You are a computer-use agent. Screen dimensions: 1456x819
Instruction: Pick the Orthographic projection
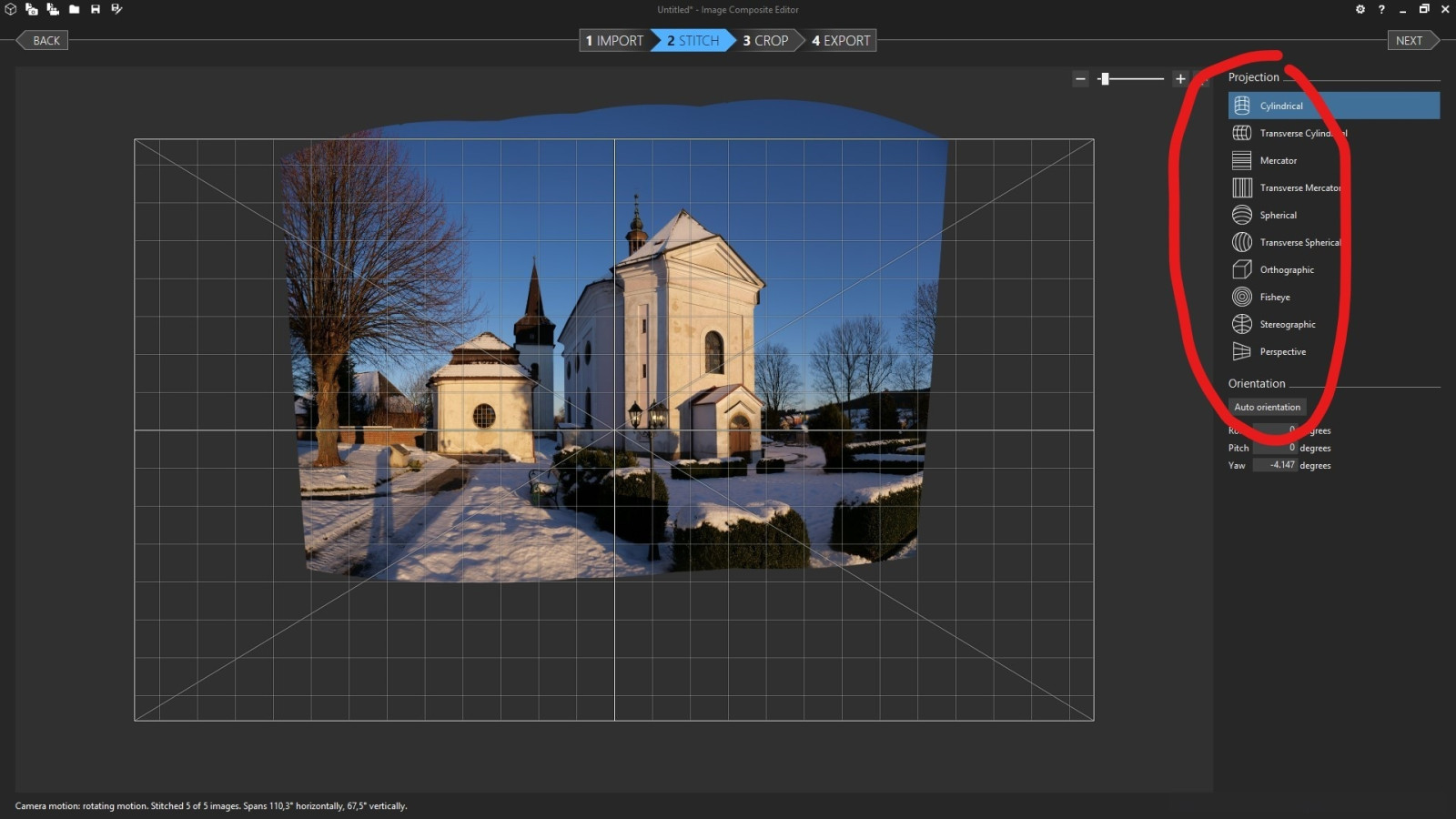1286,270
